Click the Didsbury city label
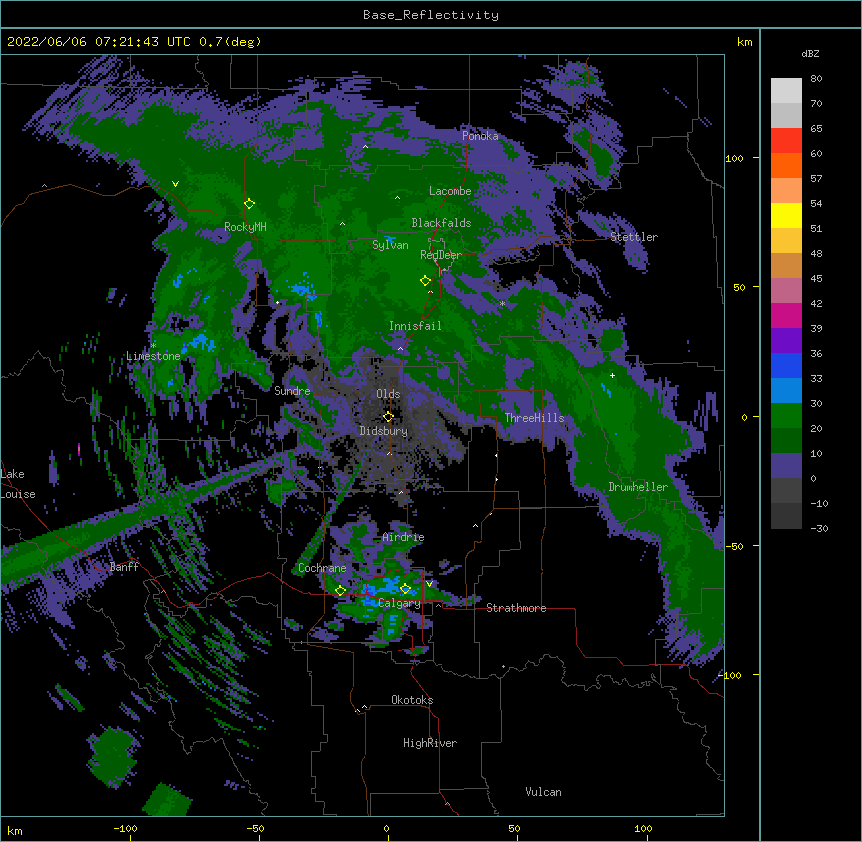This screenshot has width=862, height=842. tap(384, 431)
